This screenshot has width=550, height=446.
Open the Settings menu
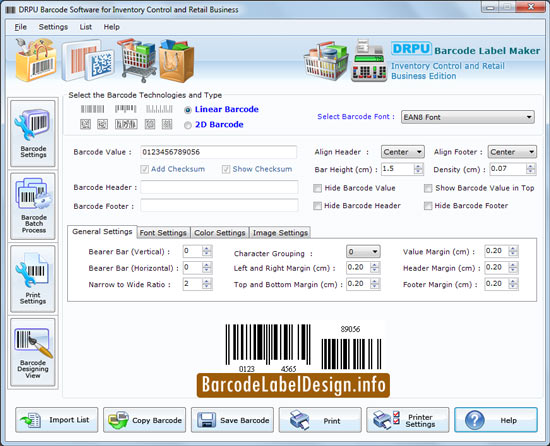[53, 27]
